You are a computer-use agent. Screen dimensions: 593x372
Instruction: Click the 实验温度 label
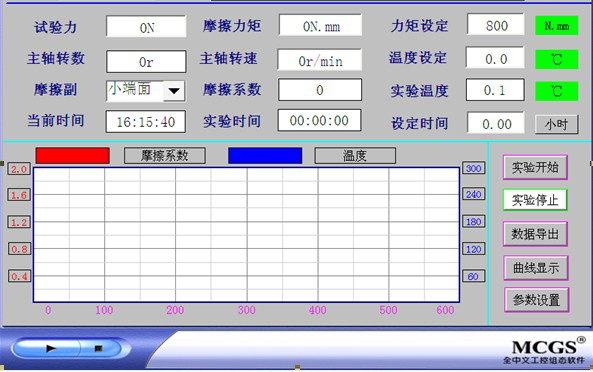coord(419,91)
